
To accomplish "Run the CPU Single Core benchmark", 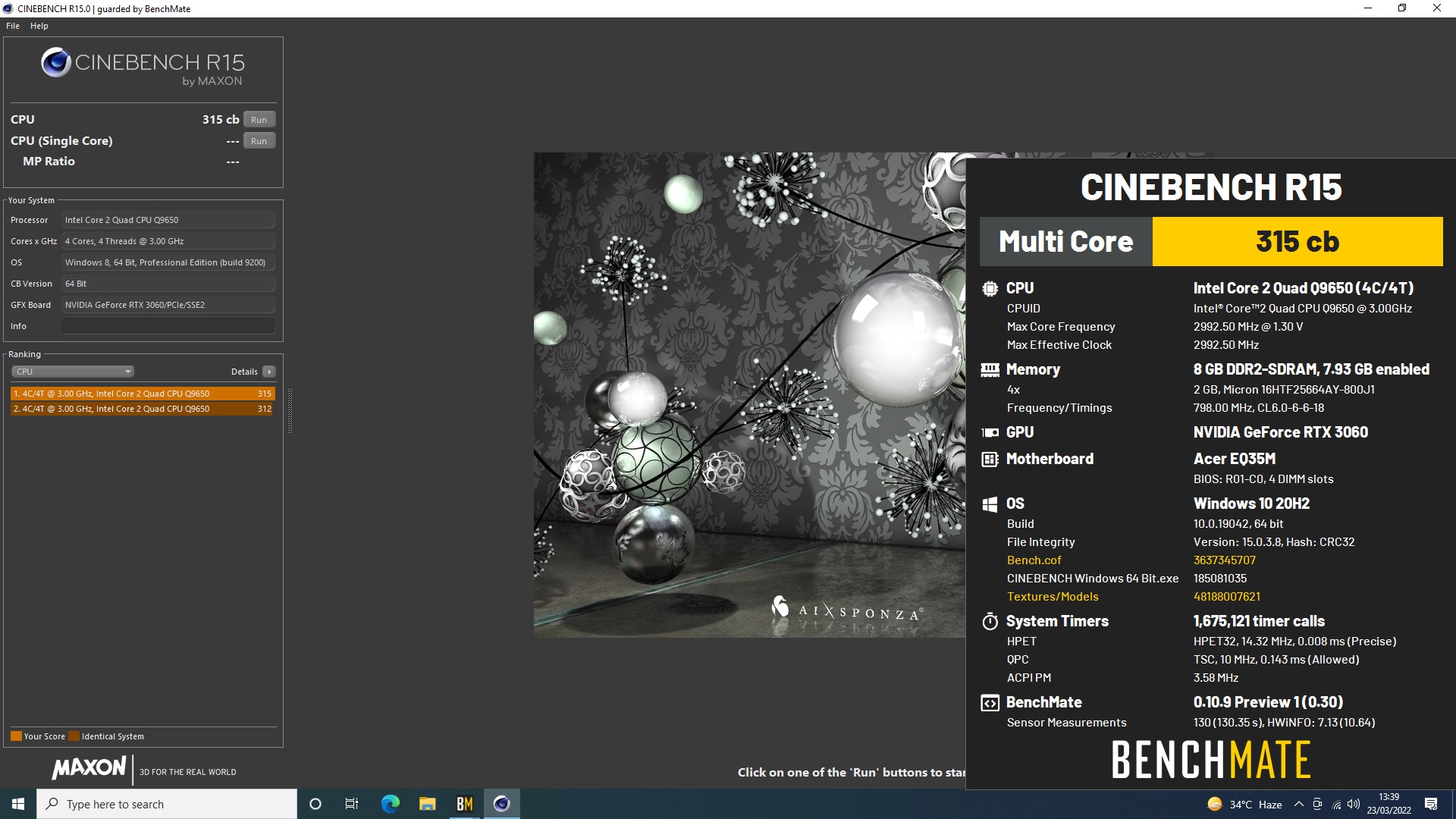I will [x=259, y=141].
